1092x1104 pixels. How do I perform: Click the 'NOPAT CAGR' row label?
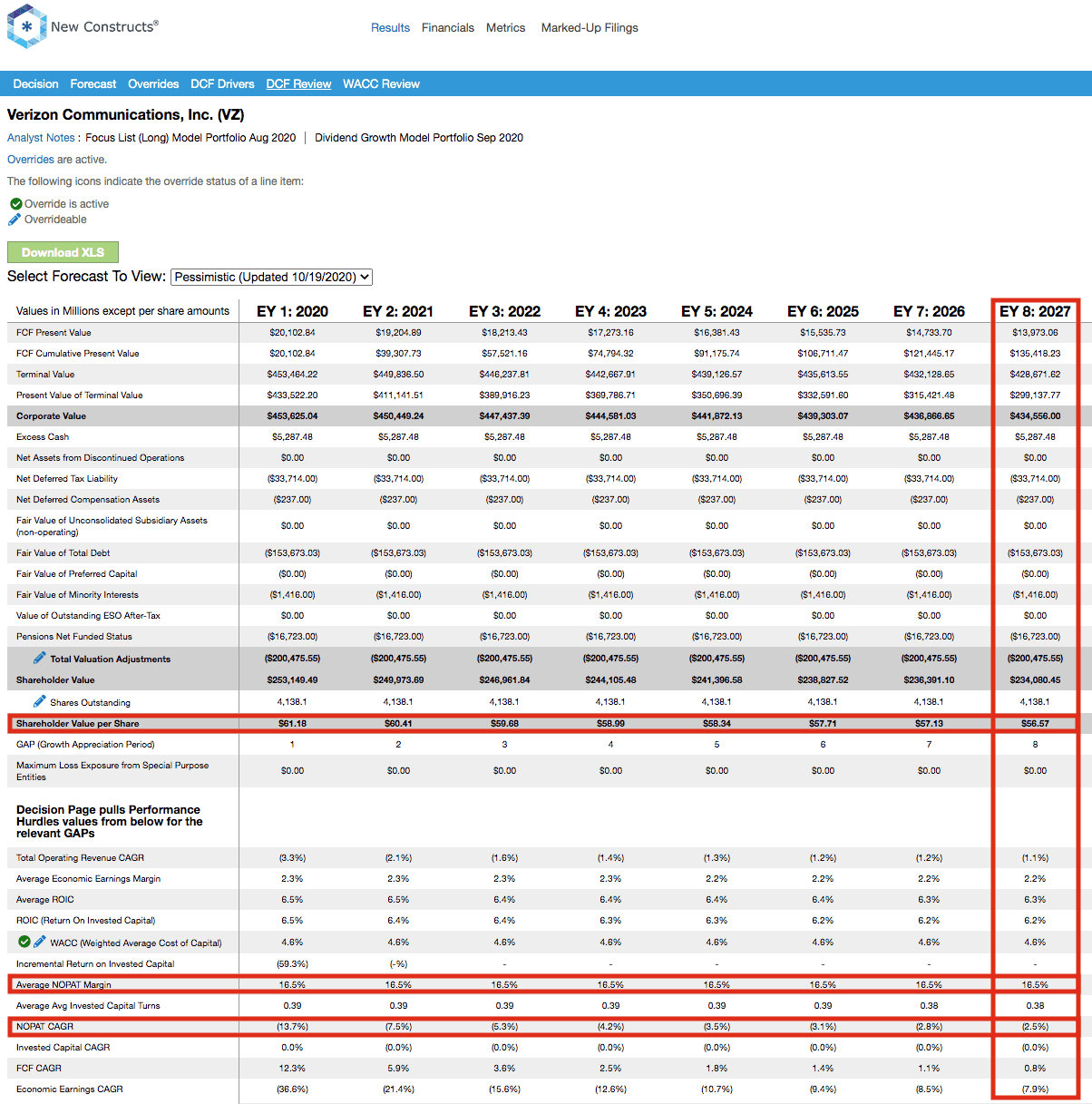(x=44, y=1027)
